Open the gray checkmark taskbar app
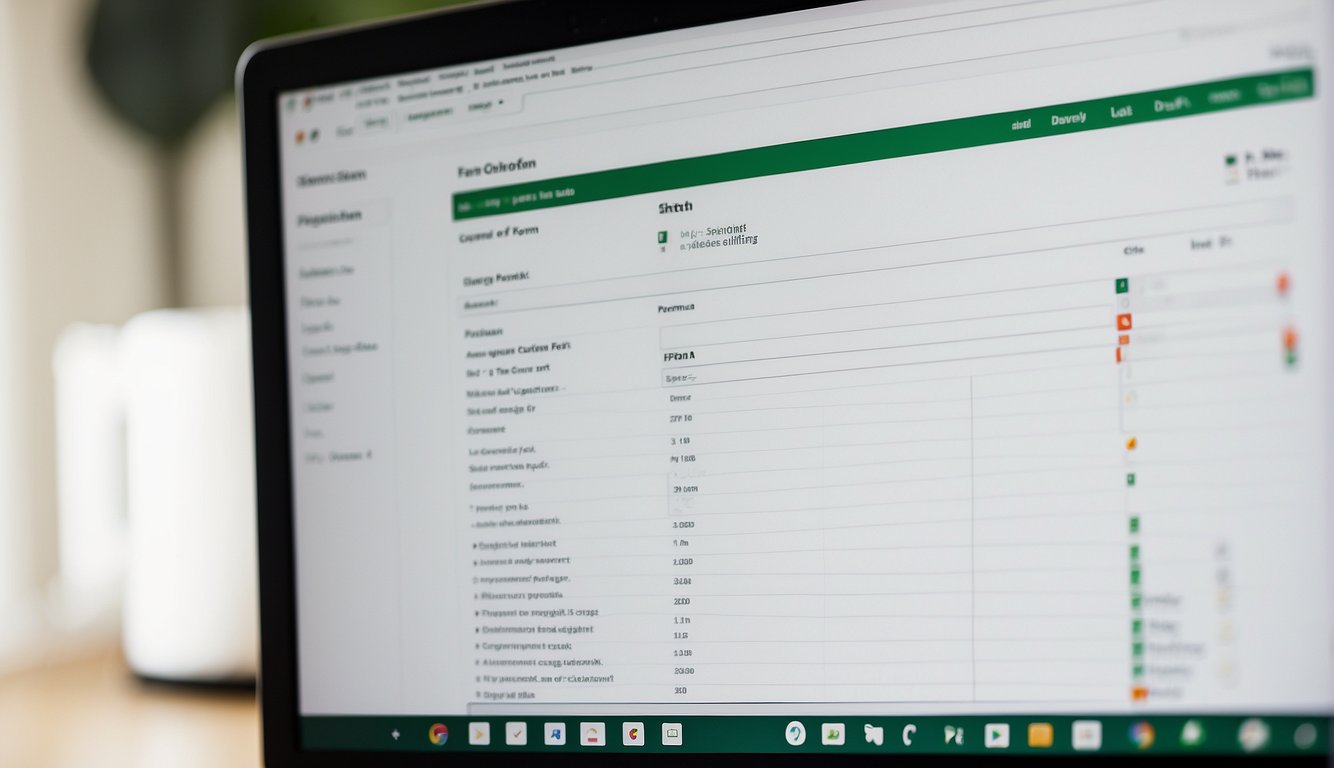1334x768 pixels. click(516, 735)
